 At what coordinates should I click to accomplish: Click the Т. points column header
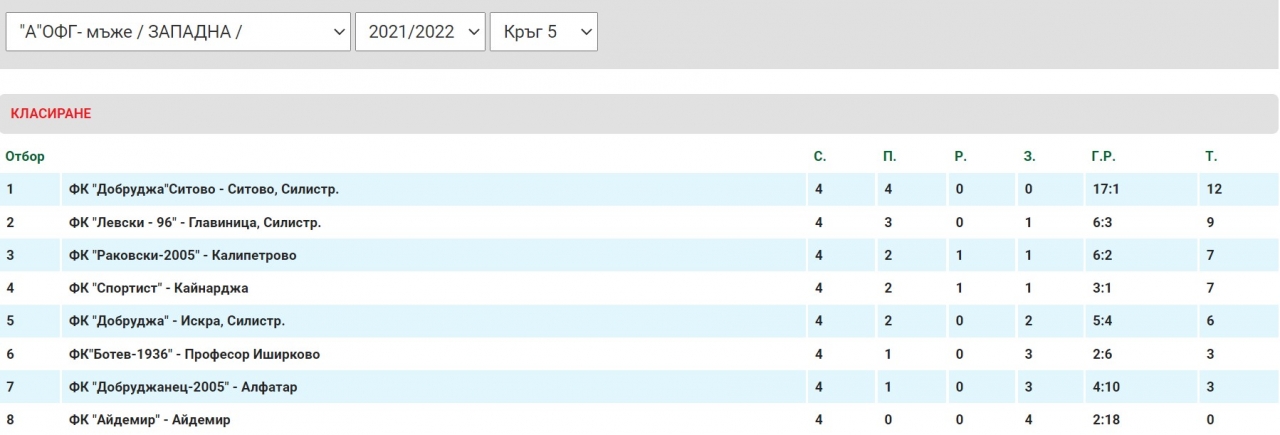(1211, 157)
